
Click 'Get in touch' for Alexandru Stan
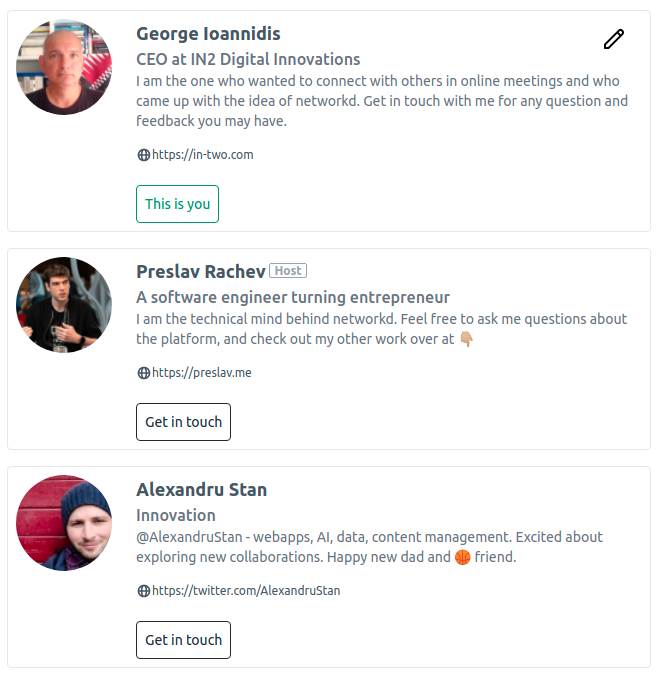coord(183,640)
